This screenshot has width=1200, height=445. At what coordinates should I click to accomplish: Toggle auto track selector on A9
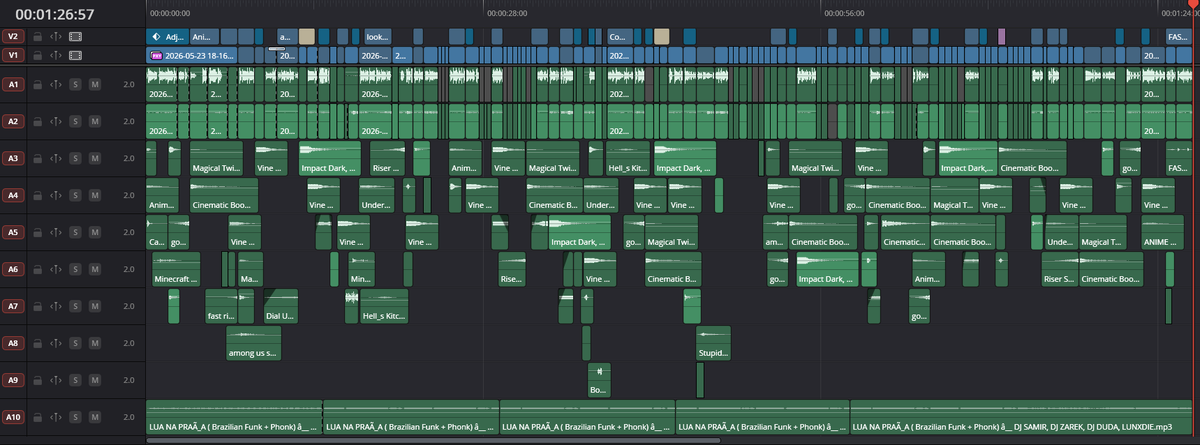(56, 381)
